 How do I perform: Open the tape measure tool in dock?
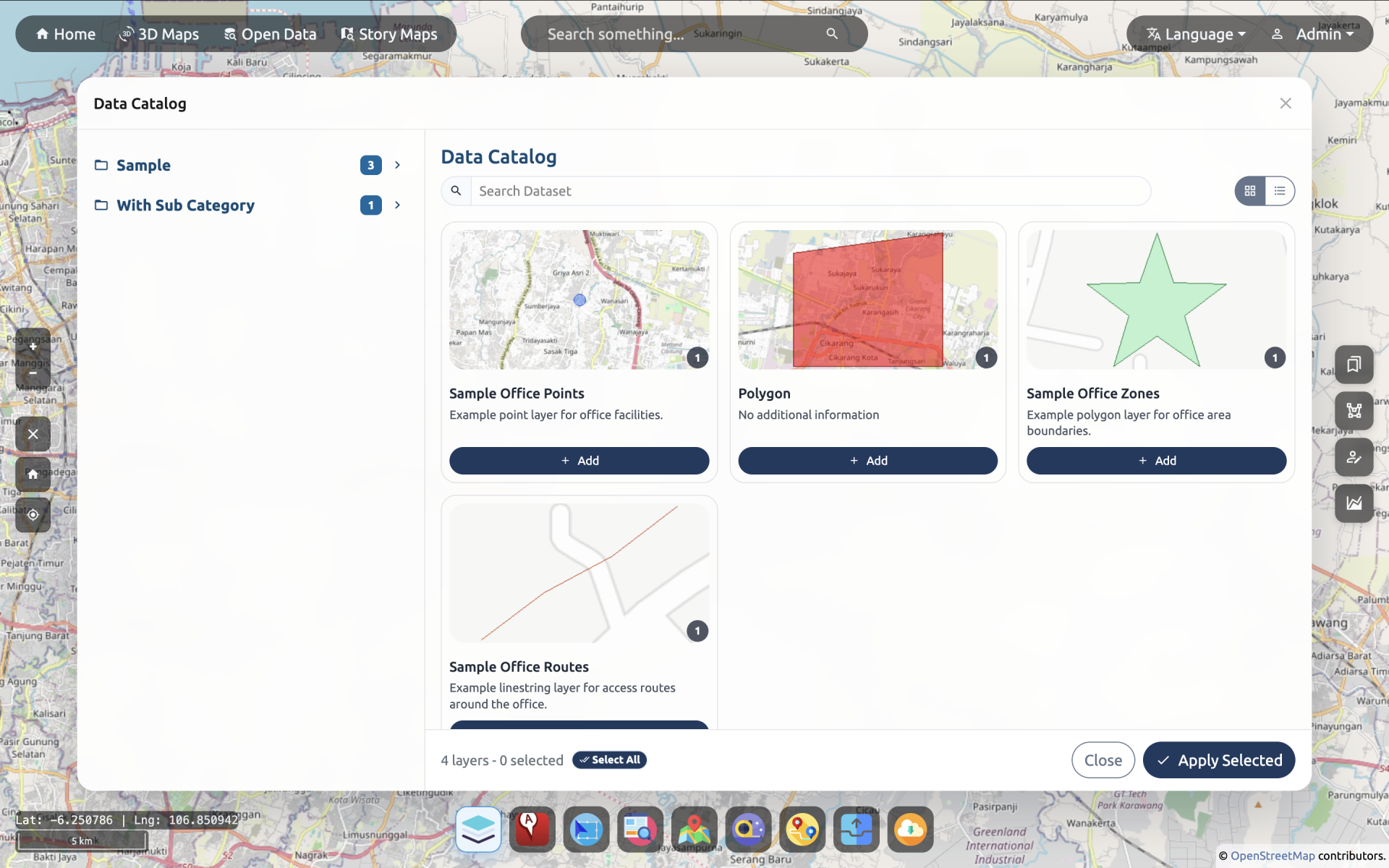(x=748, y=829)
